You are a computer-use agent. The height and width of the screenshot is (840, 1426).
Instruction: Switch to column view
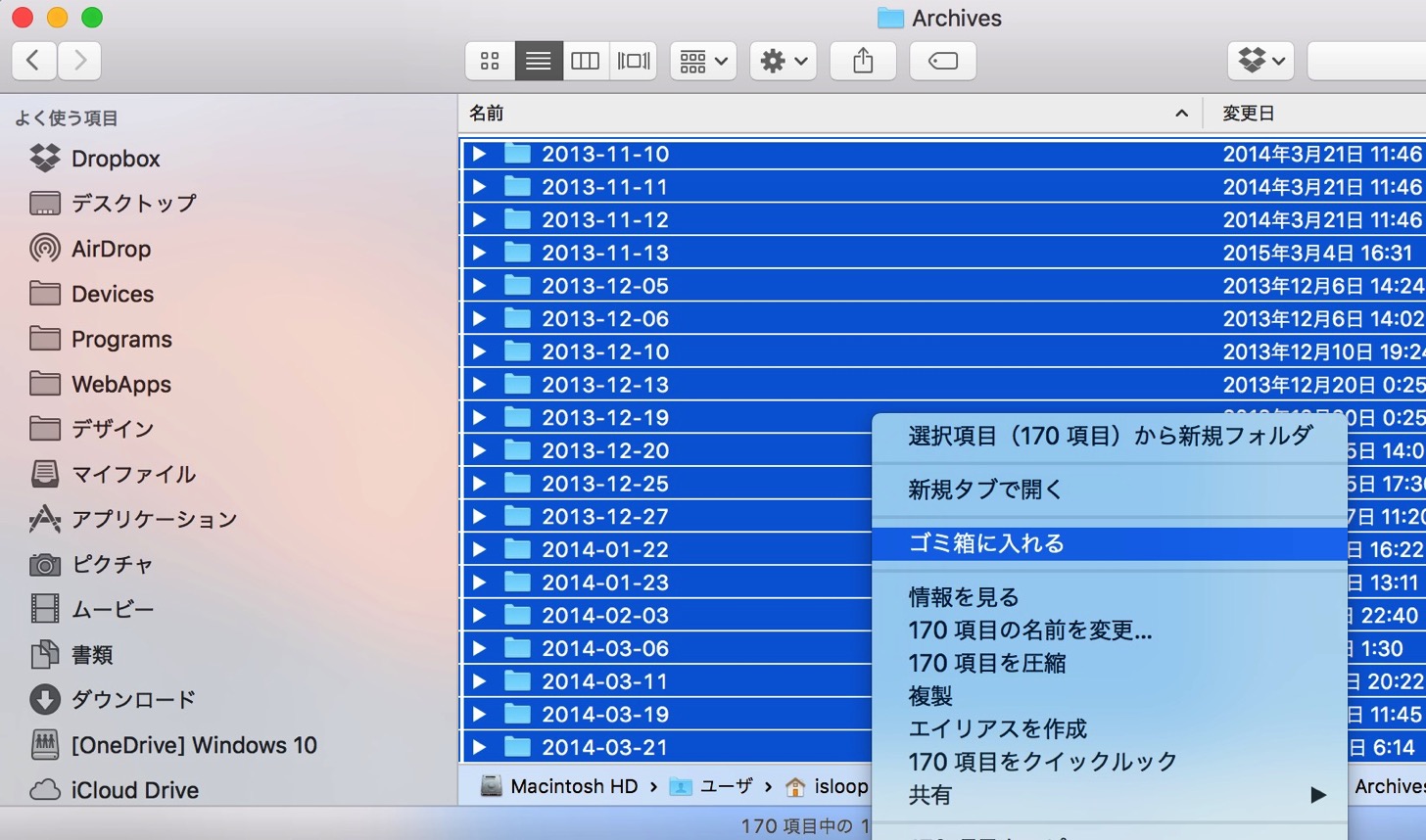point(585,61)
